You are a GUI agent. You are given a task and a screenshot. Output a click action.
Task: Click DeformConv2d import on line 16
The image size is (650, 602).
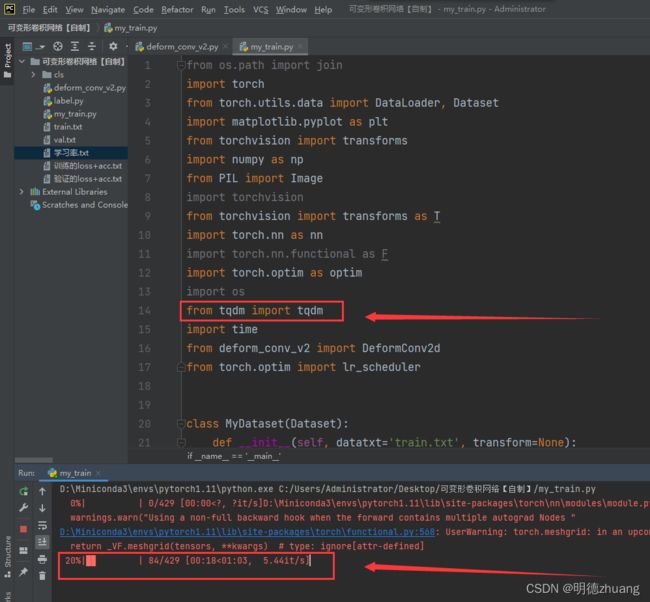(x=401, y=348)
